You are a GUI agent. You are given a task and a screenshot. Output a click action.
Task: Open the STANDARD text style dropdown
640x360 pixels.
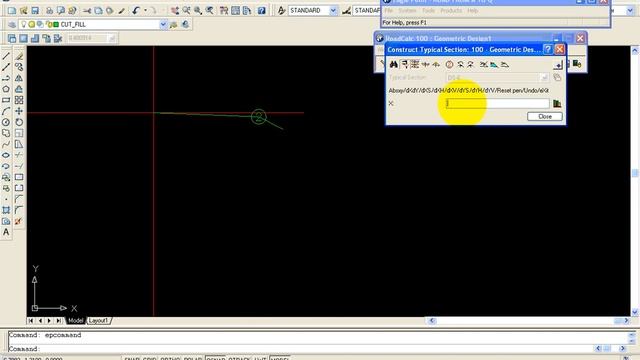coord(333,11)
